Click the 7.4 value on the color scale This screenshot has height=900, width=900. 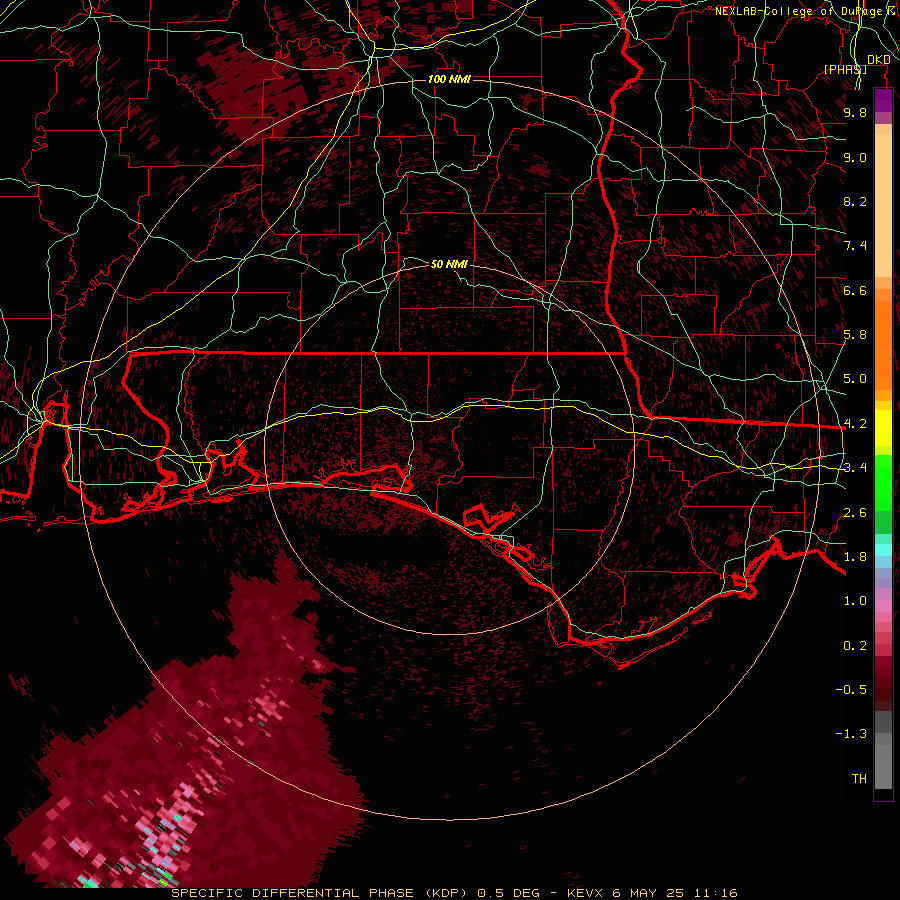855,246
